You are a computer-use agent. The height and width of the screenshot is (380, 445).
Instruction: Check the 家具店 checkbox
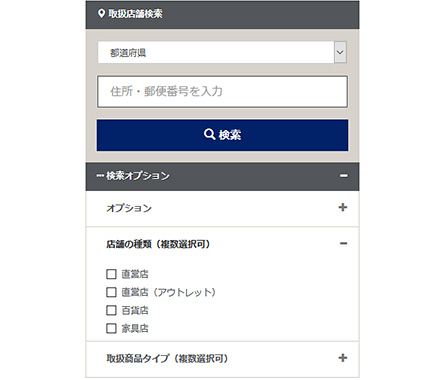[111, 328]
